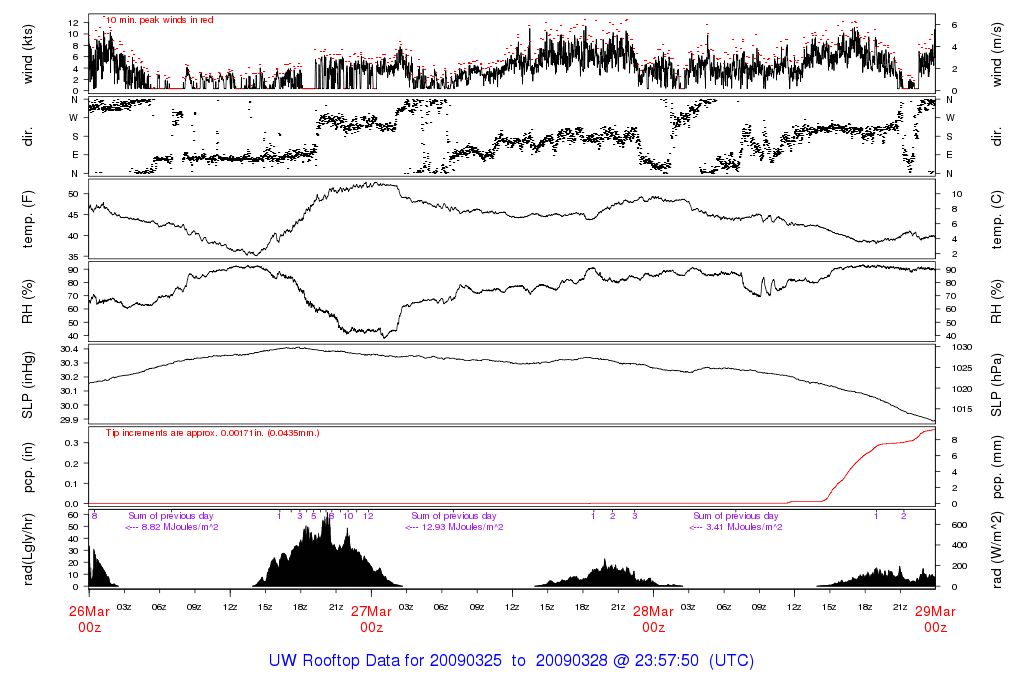Click the "pcp. (mm)" axis label
Viewport: 1024px width, 700px height.
(x=997, y=468)
